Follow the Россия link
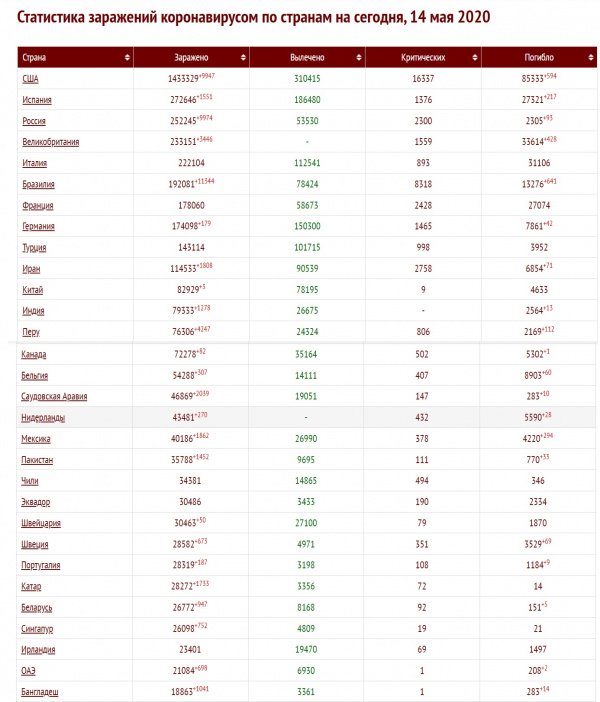The image size is (600, 702). coord(35,120)
